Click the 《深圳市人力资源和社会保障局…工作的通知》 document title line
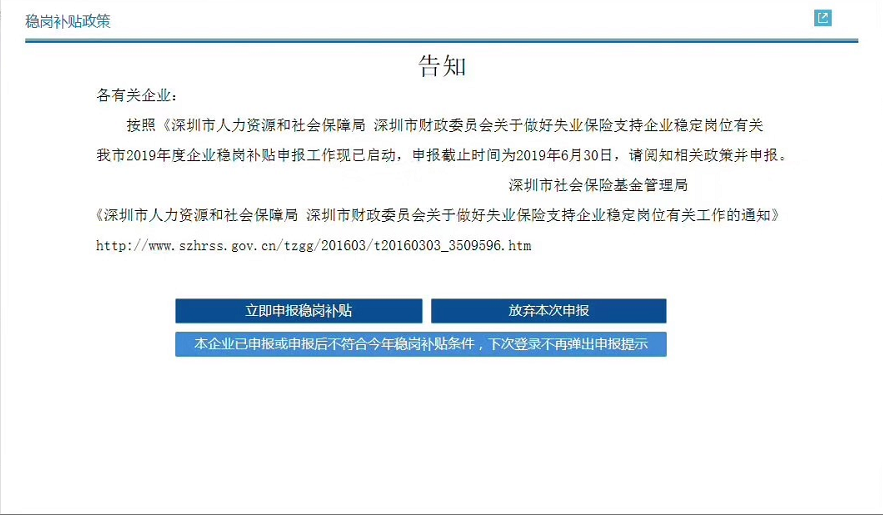This screenshot has height=515, width=883. click(x=437, y=215)
